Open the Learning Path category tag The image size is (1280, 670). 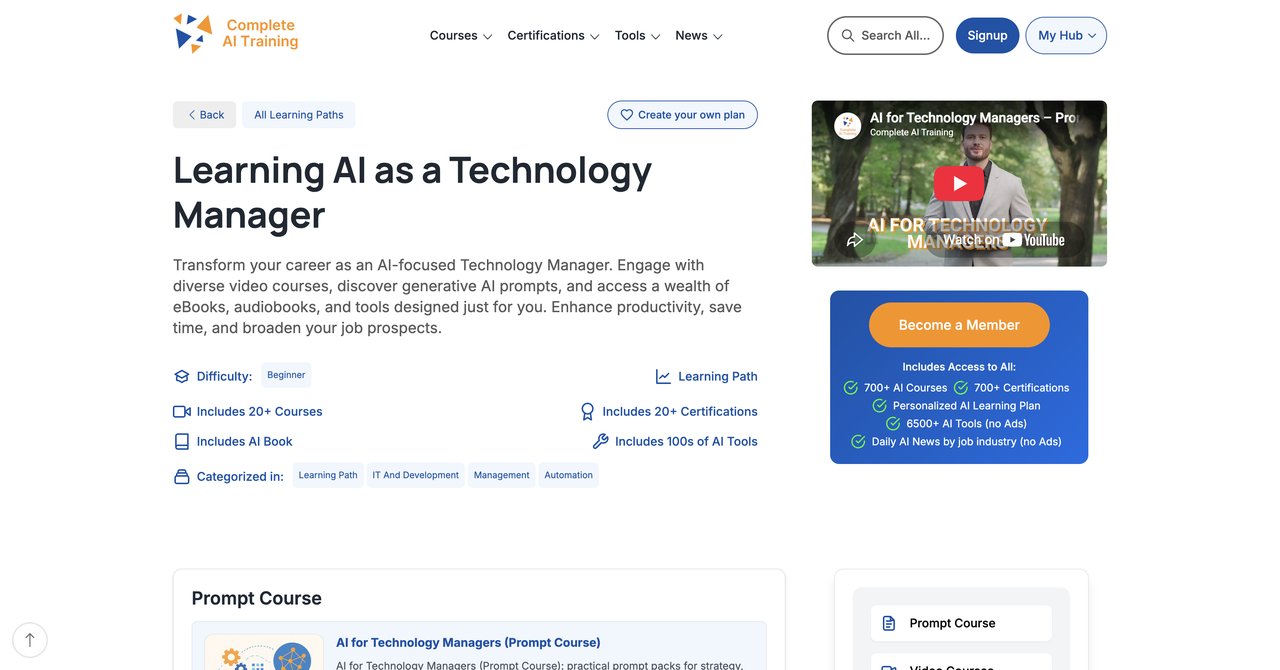click(x=328, y=475)
